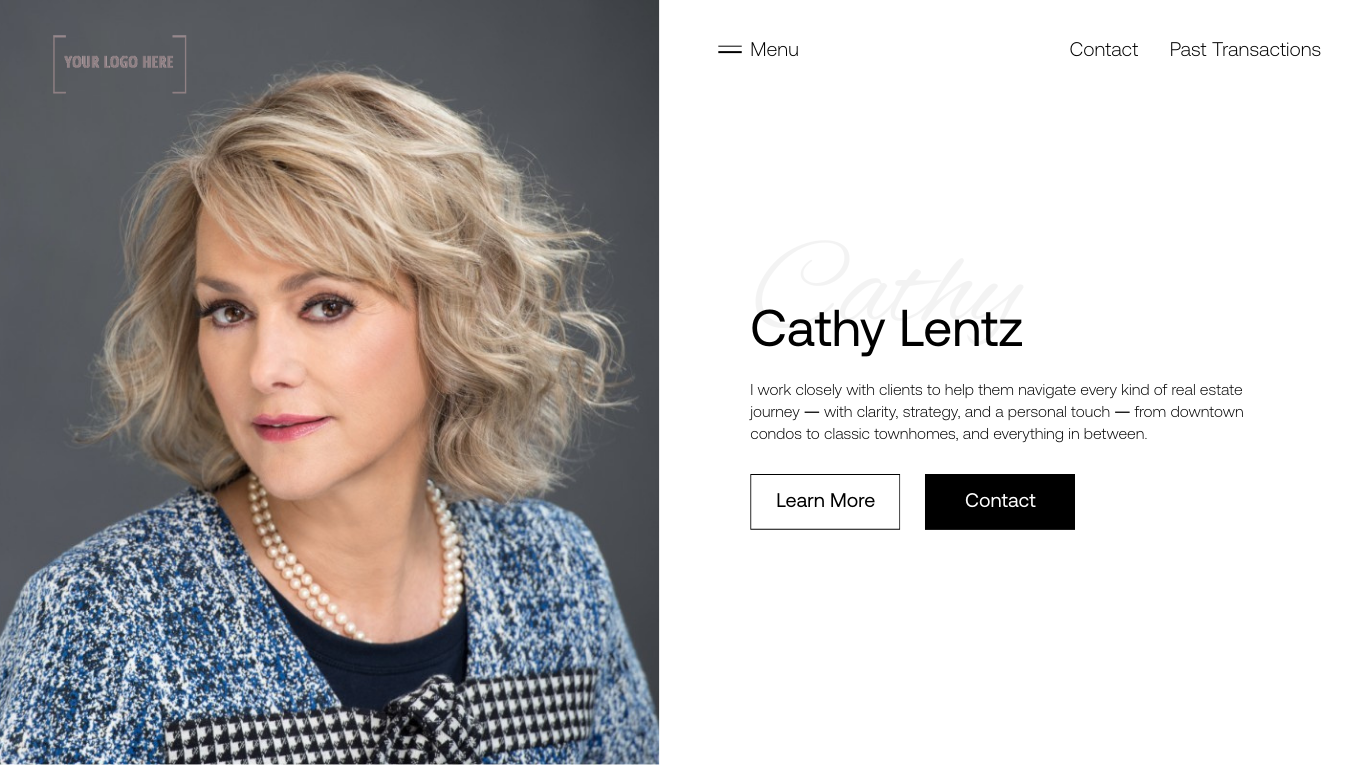
Task: Click 'I work closely with clients' text line
Action: pos(996,390)
